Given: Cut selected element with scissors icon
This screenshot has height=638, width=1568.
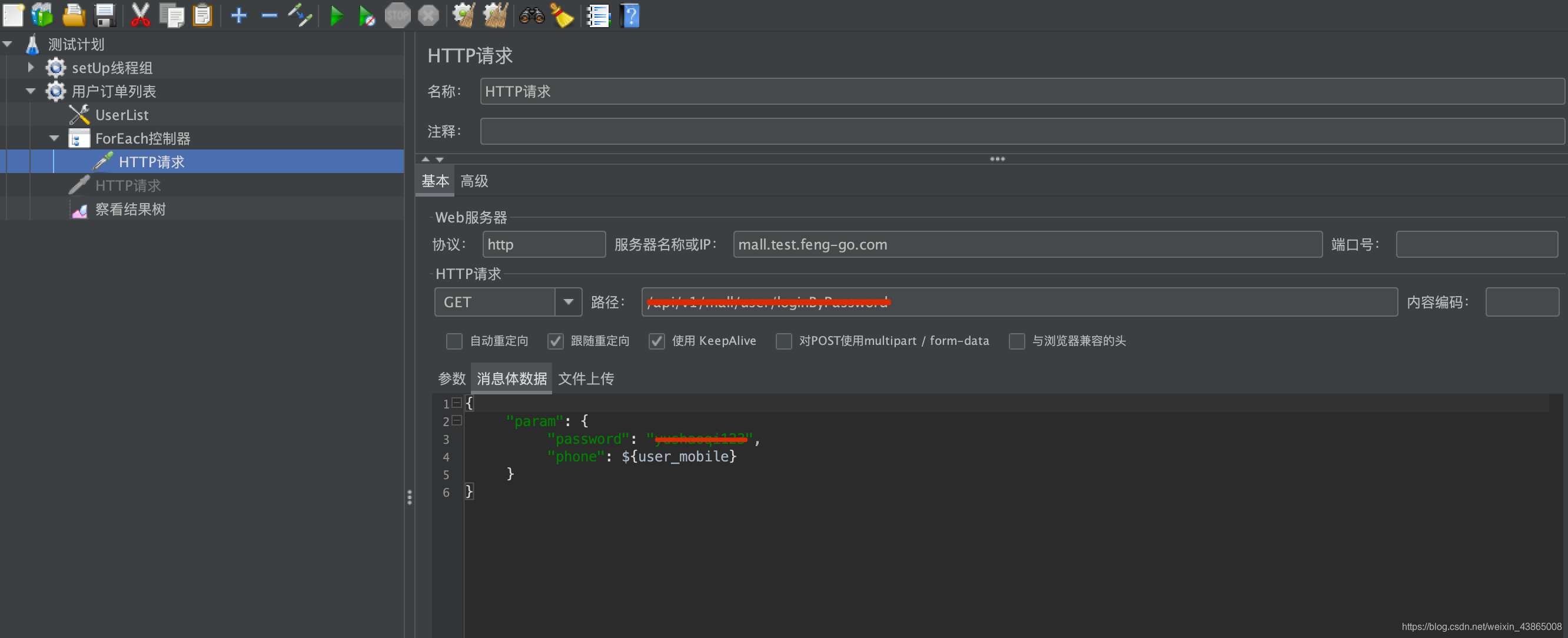Looking at the screenshot, I should tap(141, 15).
